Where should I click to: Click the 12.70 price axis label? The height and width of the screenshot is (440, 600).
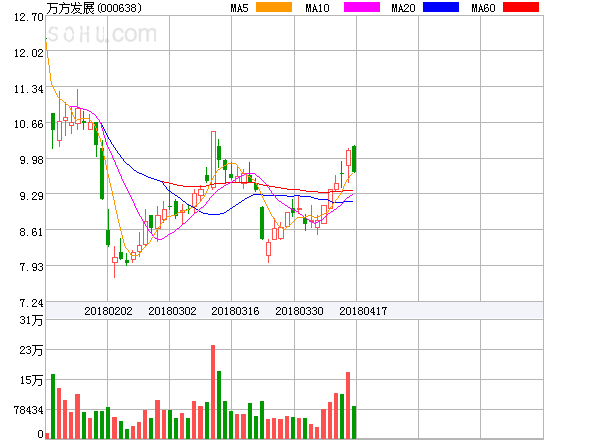point(29,17)
